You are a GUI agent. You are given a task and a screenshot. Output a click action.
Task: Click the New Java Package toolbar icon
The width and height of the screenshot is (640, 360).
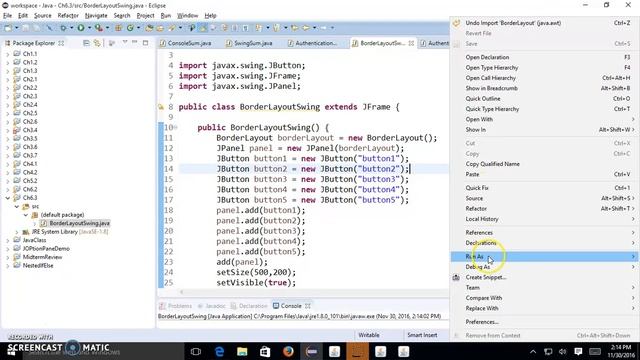coord(118,28)
